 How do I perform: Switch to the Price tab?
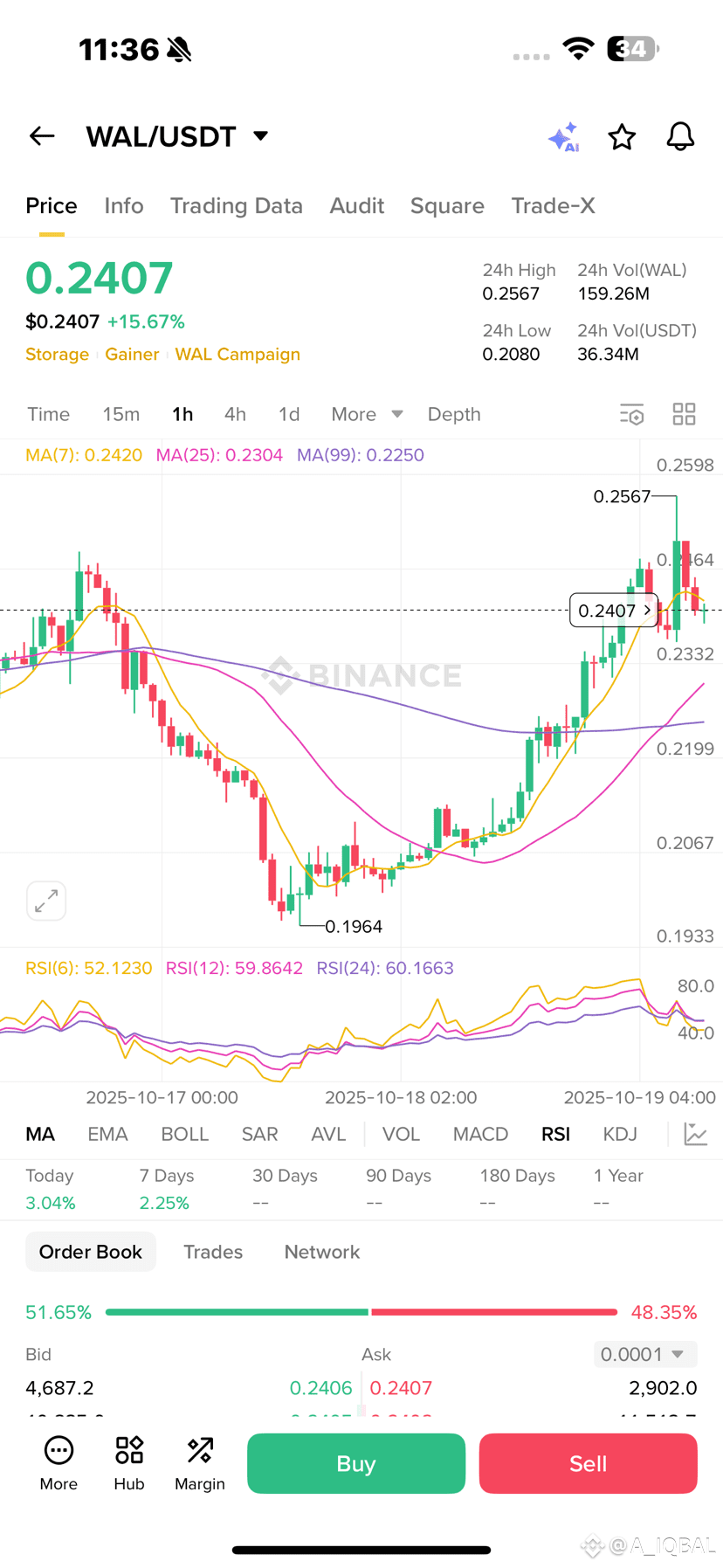pos(52,206)
